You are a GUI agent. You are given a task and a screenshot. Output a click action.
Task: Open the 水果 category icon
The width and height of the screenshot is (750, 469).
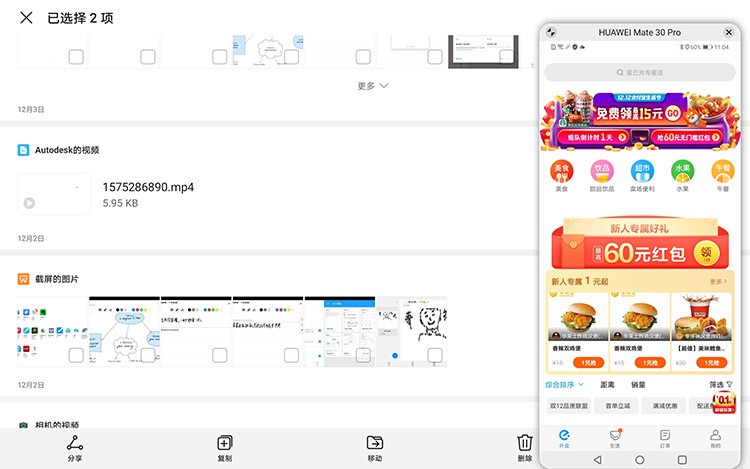click(682, 171)
